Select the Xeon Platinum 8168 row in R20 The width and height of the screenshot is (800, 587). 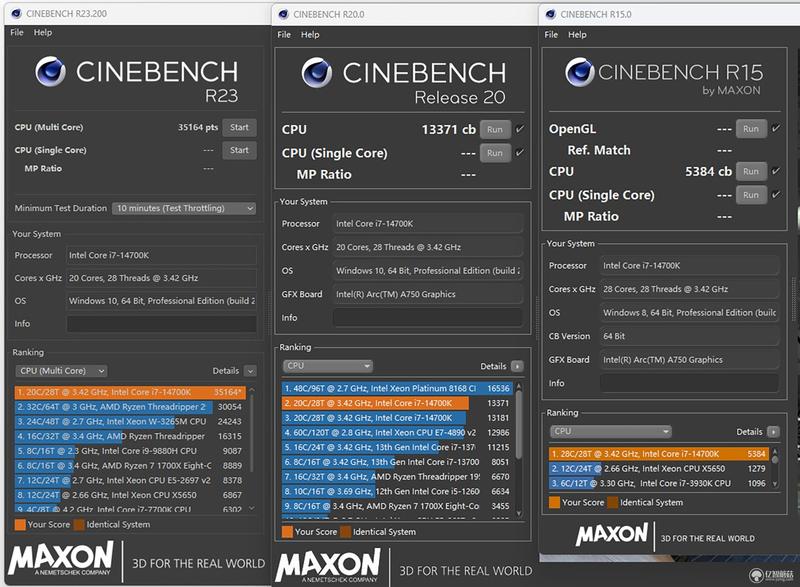click(397, 388)
